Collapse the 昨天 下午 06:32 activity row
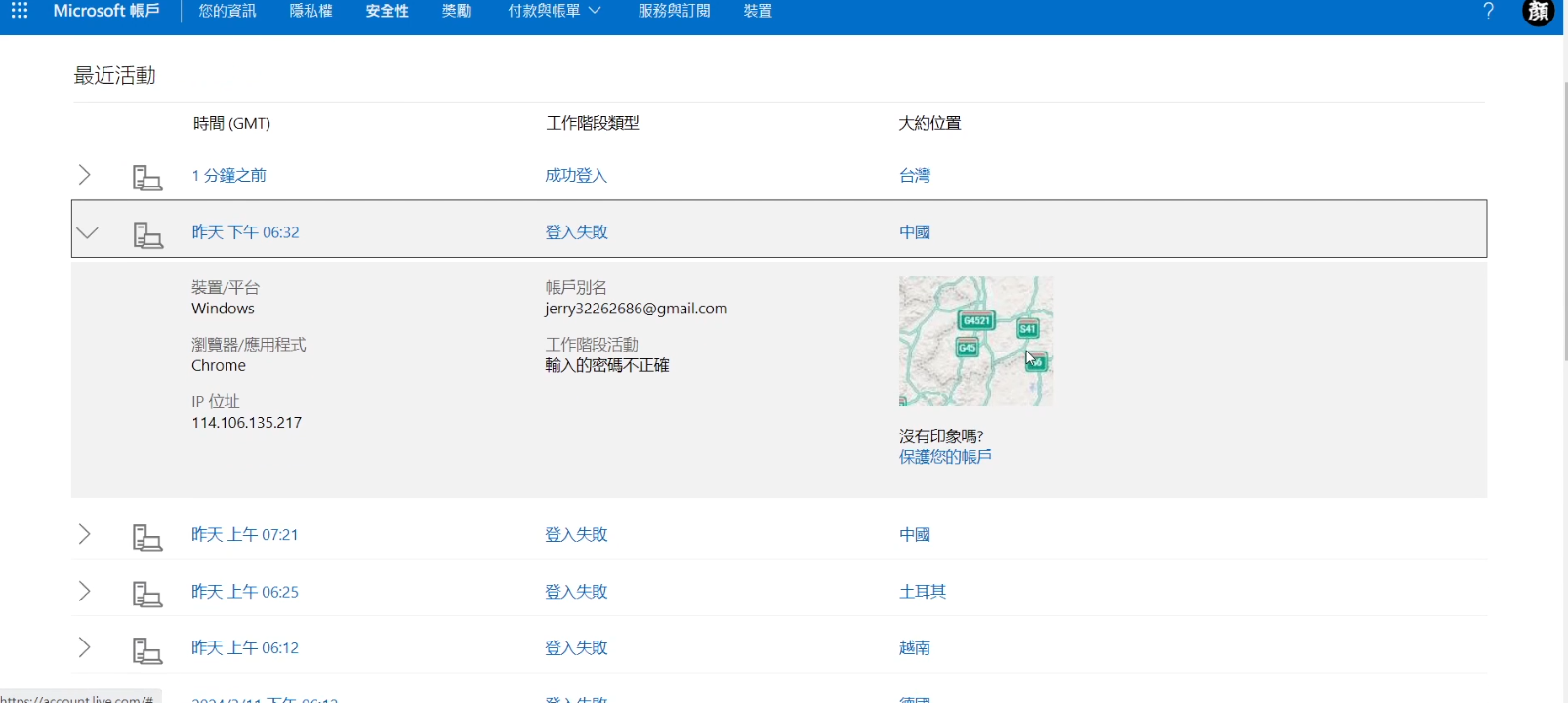The height and width of the screenshot is (703, 1568). pos(88,232)
